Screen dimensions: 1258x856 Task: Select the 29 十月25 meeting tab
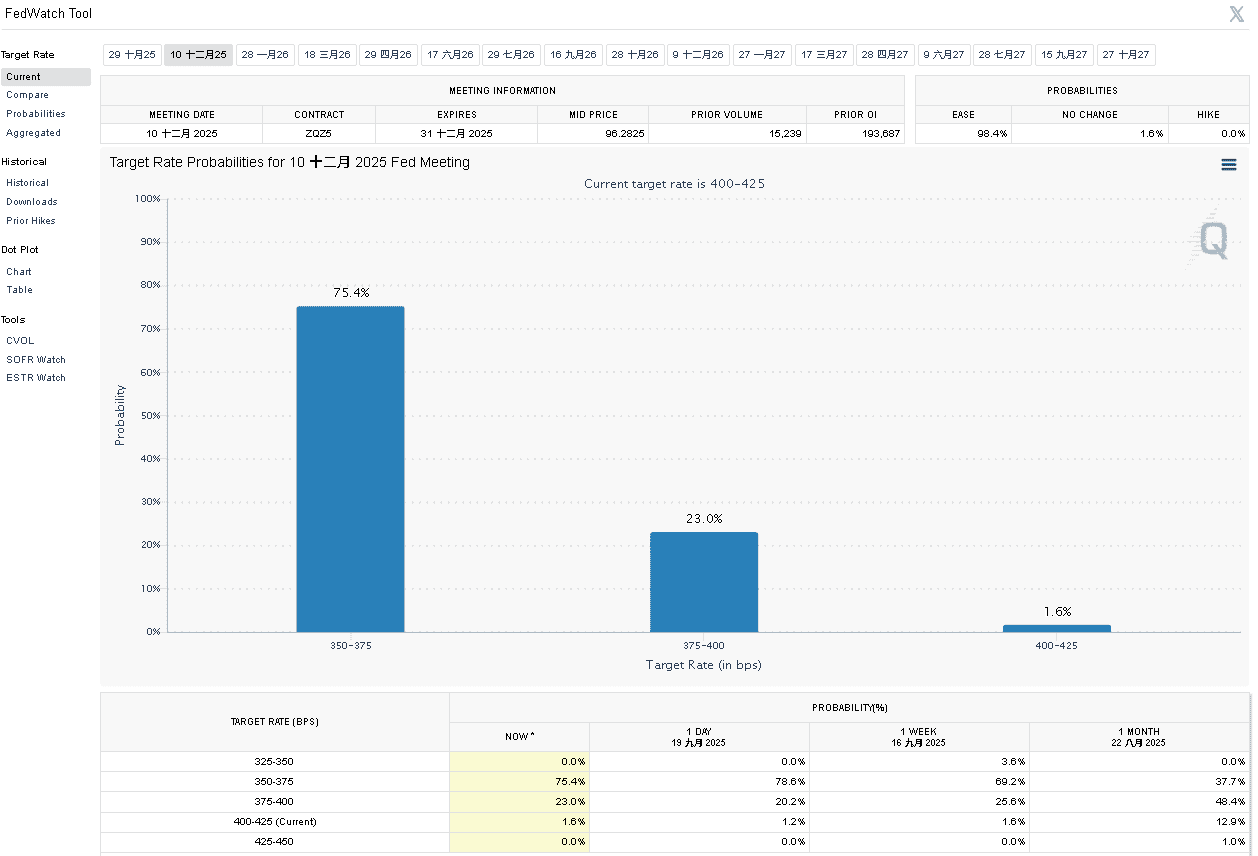[x=132, y=55]
